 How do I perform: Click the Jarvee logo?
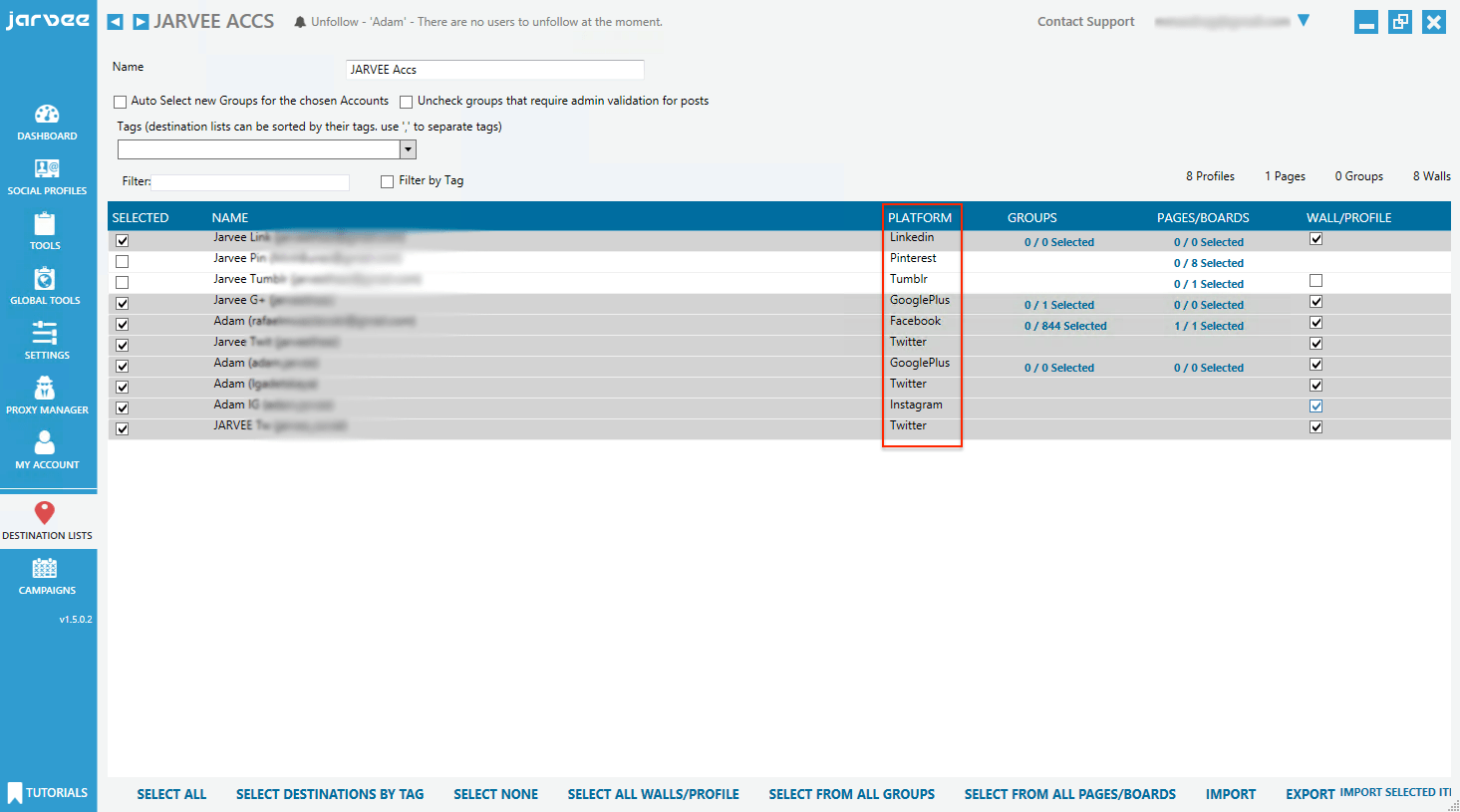pyautogui.click(x=47, y=20)
